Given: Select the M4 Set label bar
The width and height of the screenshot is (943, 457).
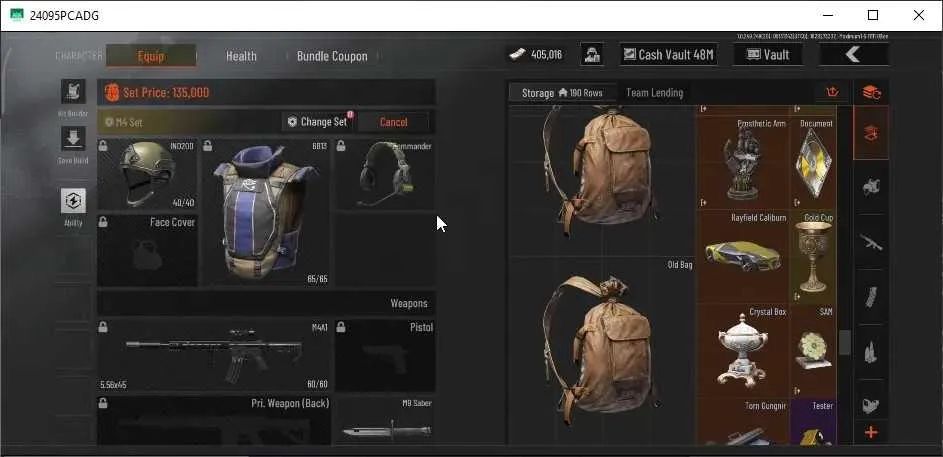Looking at the screenshot, I should [189, 121].
